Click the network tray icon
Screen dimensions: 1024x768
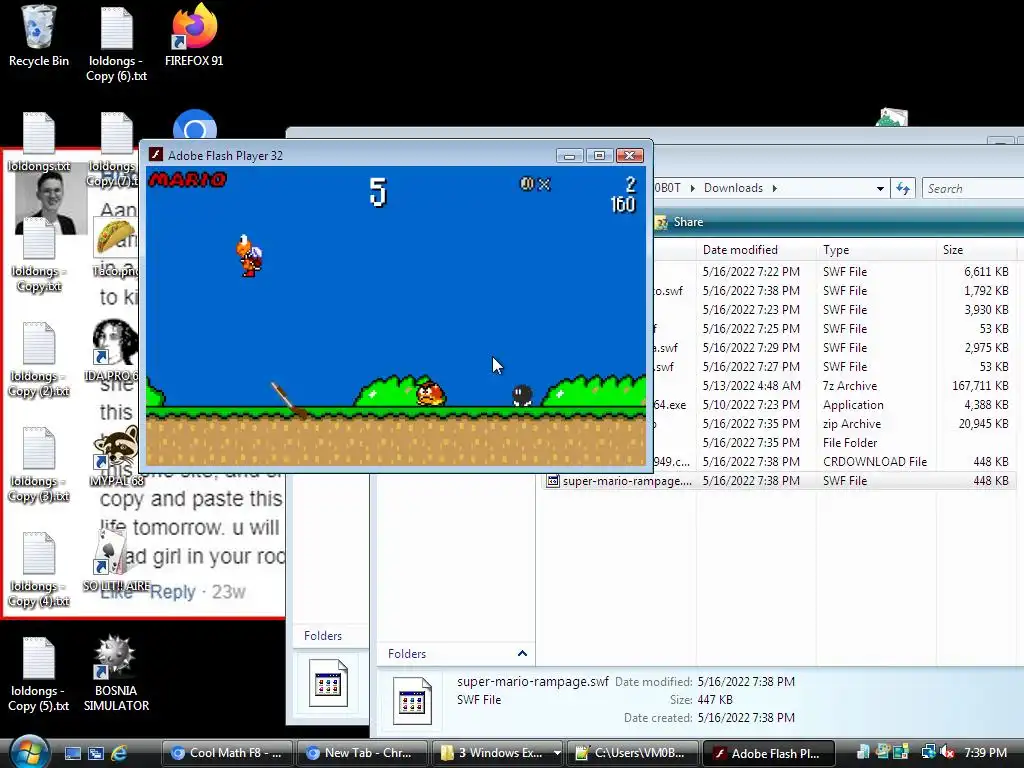pos(927,752)
